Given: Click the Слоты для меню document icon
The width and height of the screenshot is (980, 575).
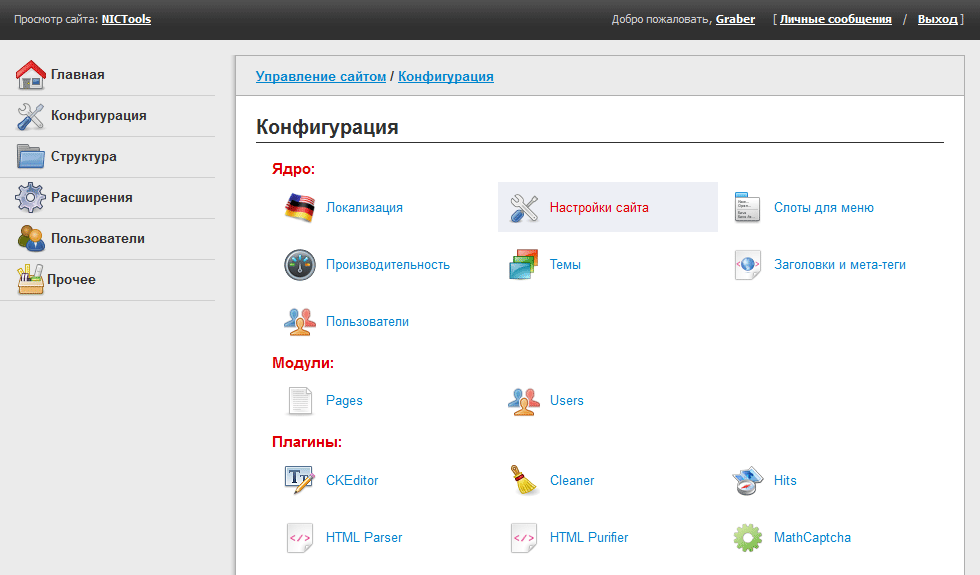Looking at the screenshot, I should (x=748, y=208).
